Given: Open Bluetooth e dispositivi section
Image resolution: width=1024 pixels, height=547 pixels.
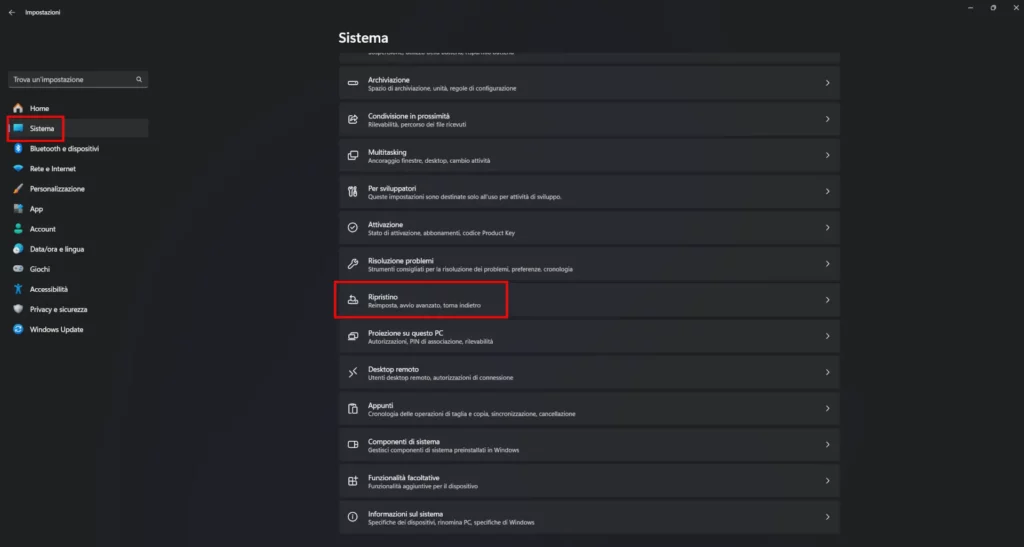Looking at the screenshot, I should click(64, 148).
